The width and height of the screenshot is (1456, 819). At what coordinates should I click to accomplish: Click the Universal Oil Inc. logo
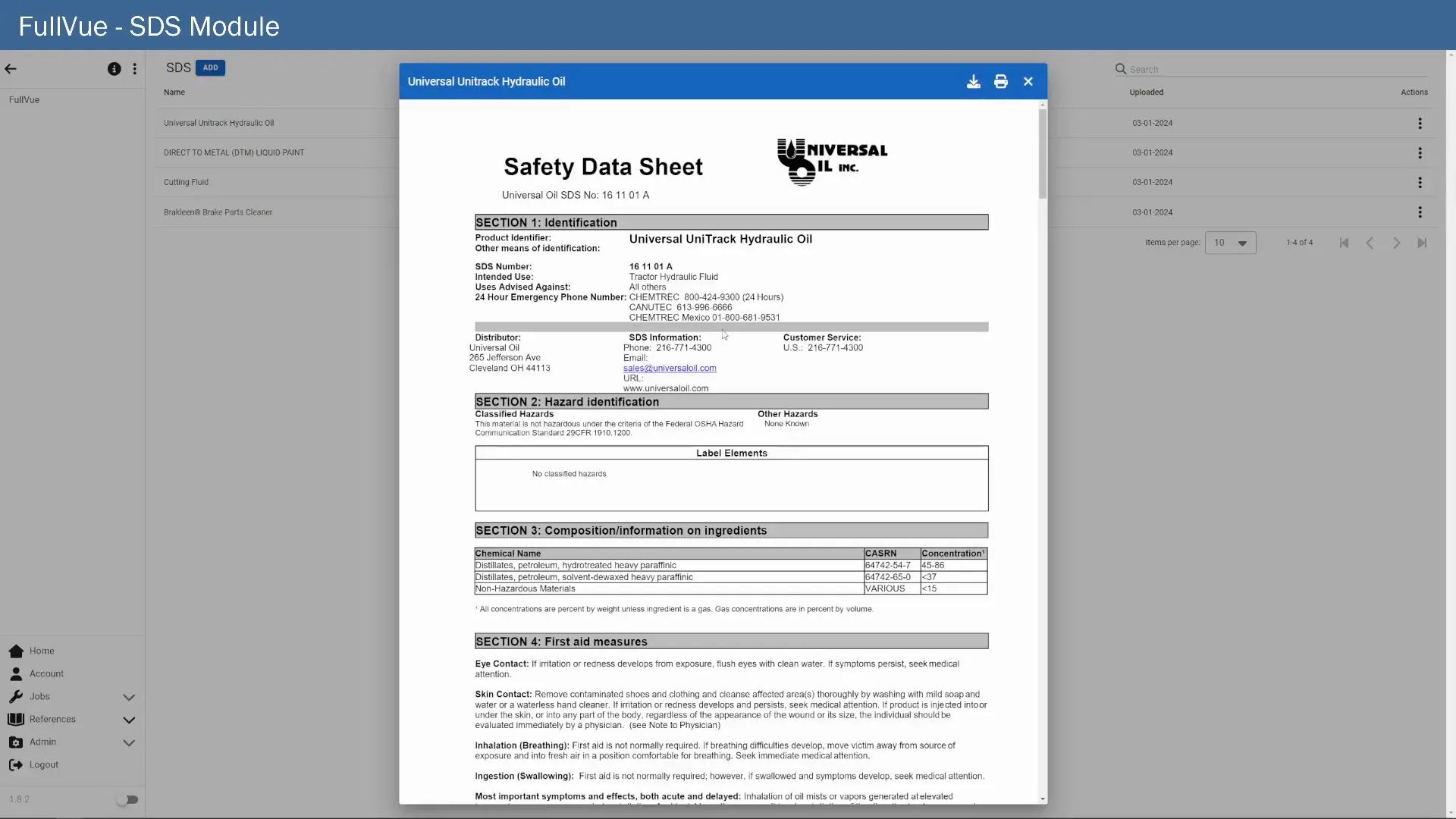[x=832, y=162]
